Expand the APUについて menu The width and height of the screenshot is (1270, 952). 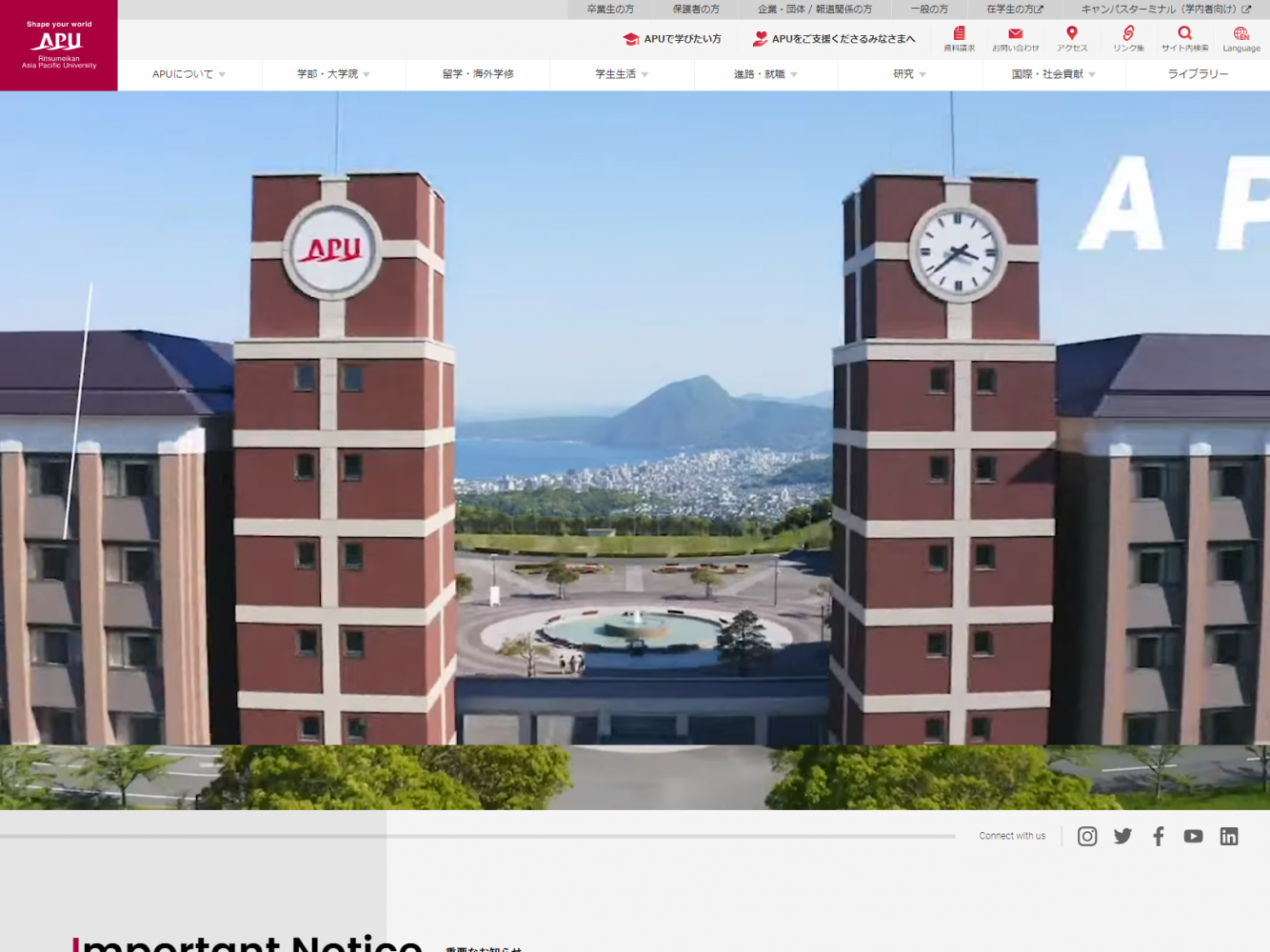point(189,74)
